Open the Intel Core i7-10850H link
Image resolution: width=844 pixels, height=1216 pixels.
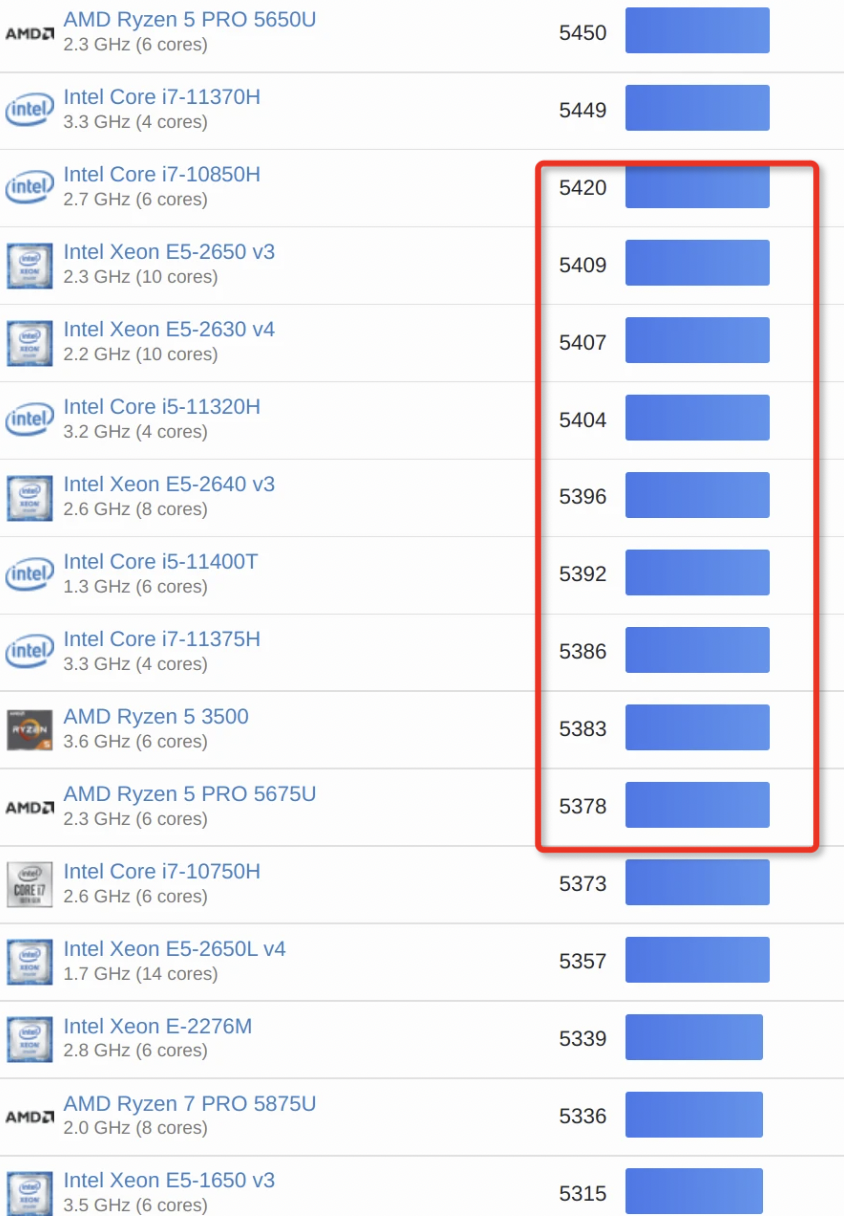[162, 175]
